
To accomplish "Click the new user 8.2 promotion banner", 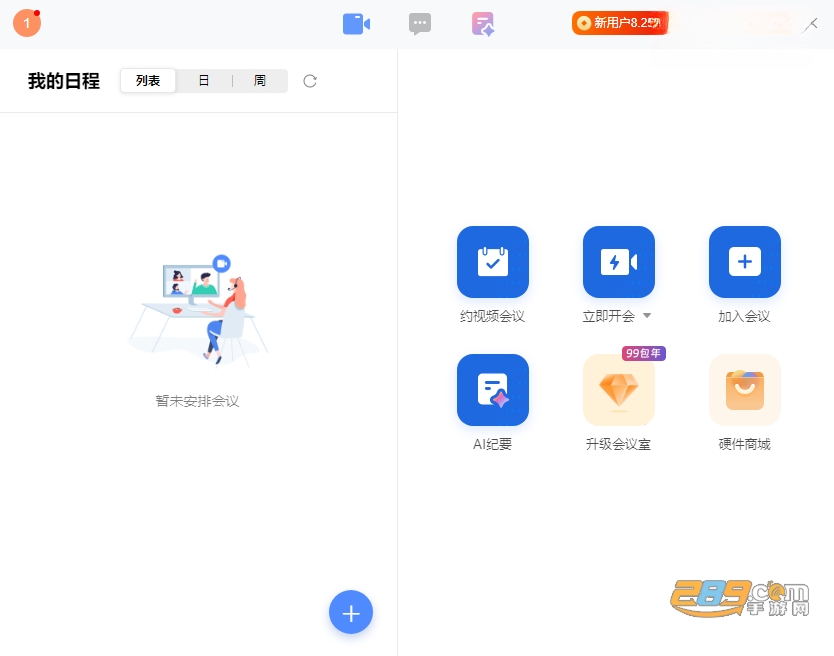I will (620, 23).
